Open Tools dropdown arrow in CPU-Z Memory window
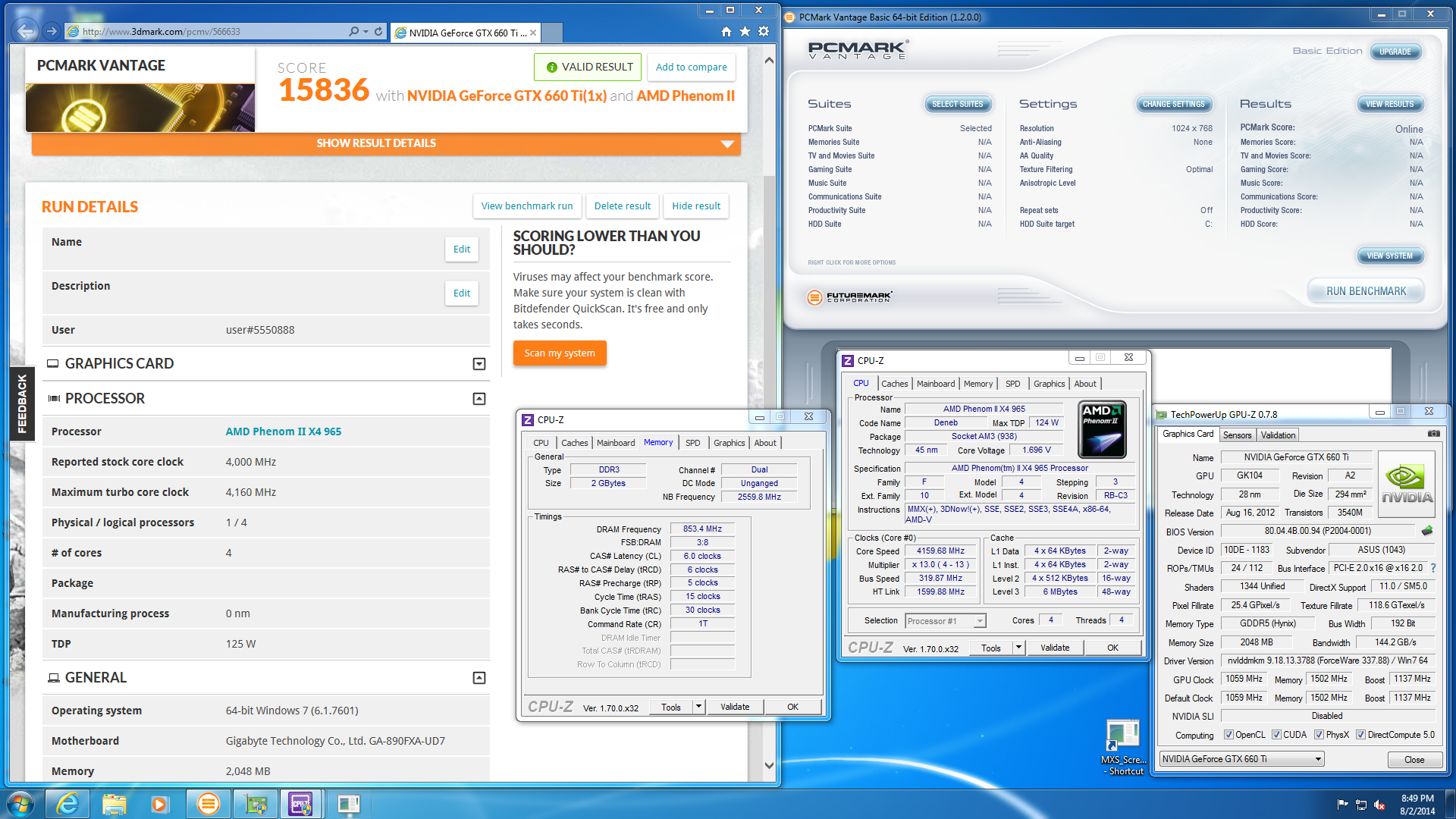 698,707
